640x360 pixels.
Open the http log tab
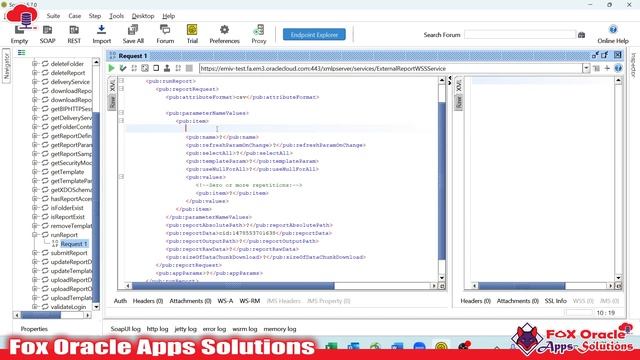pyautogui.click(x=157, y=329)
